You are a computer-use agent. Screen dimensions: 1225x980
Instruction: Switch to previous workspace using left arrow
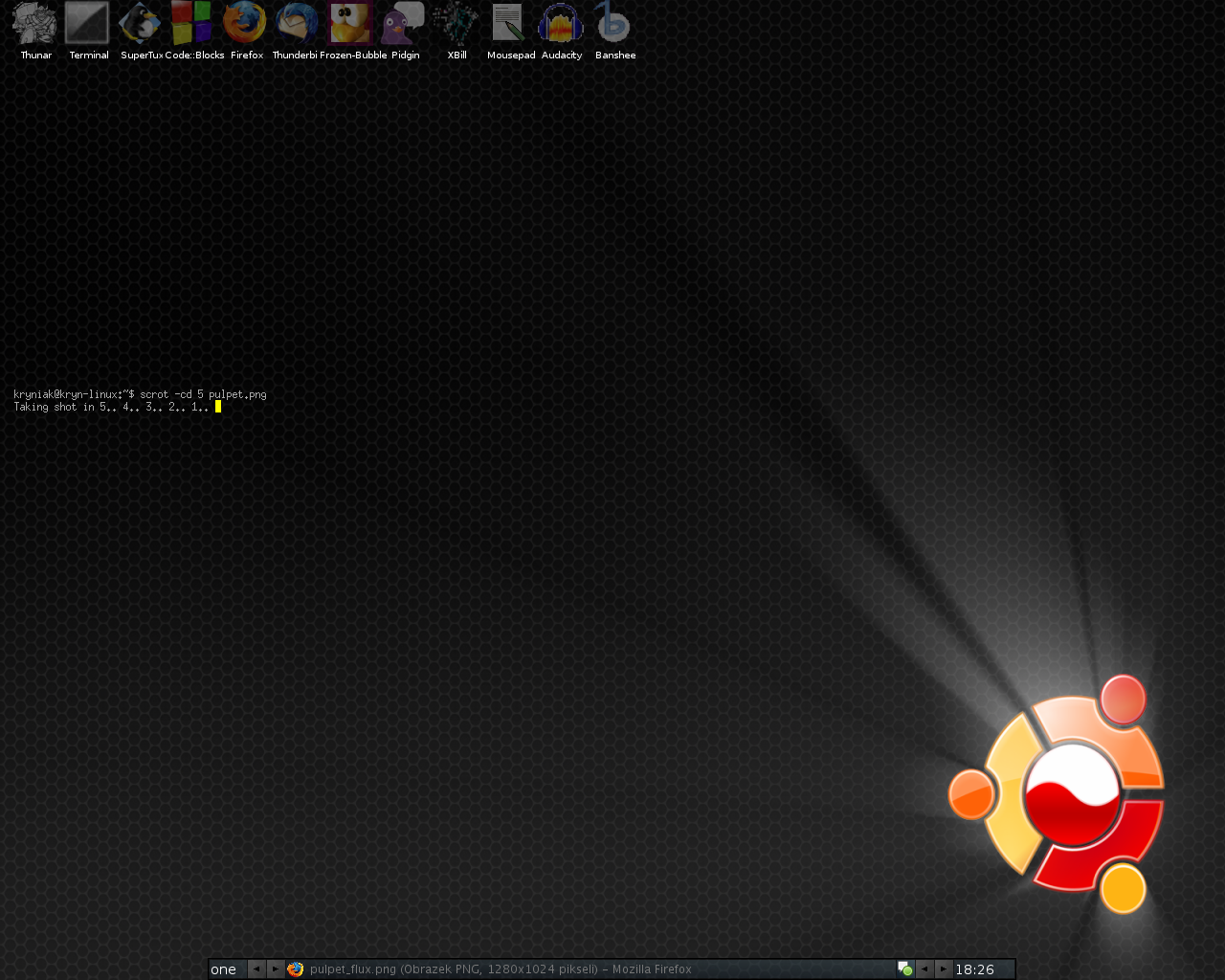coord(256,969)
